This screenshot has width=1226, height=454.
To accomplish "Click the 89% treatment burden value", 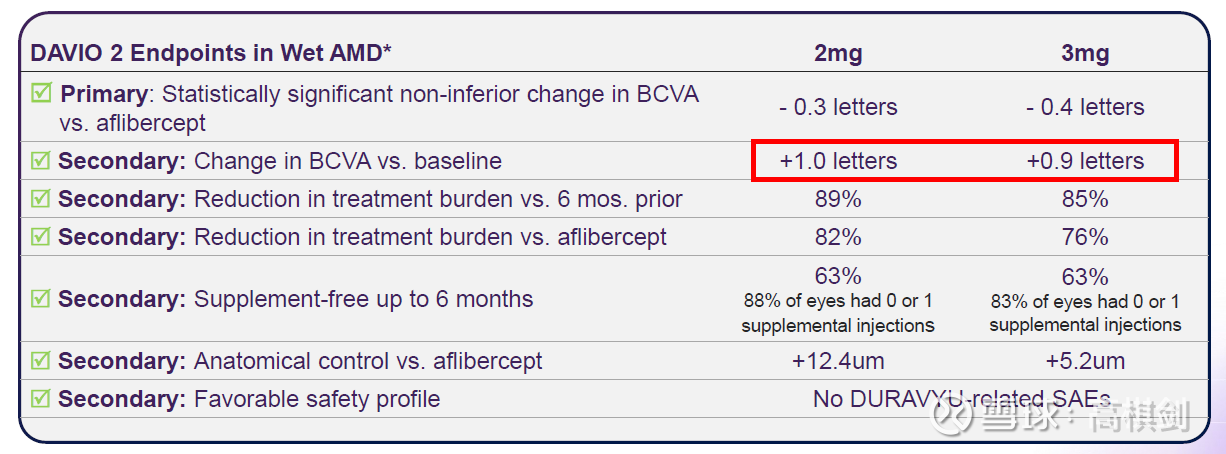I will (838, 199).
